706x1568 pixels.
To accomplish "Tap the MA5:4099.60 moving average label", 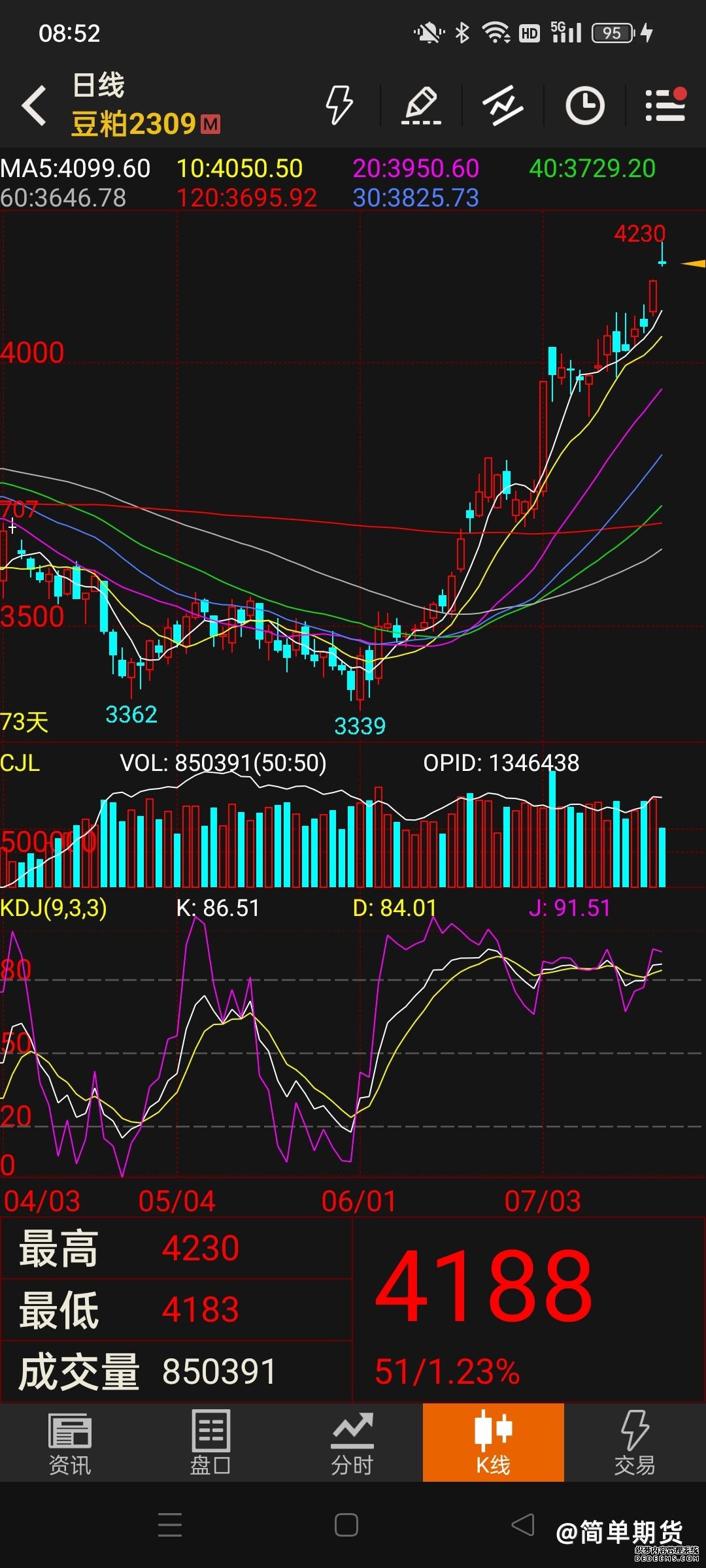I will (75, 168).
